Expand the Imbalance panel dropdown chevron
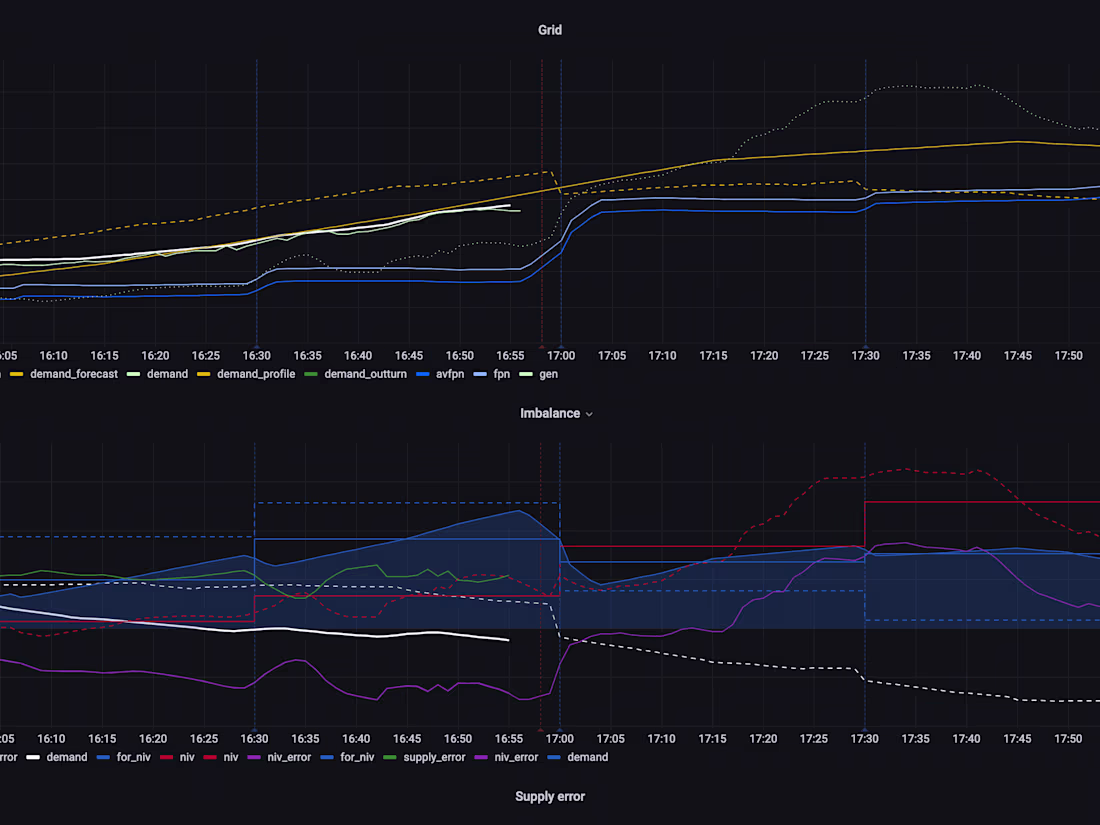The width and height of the screenshot is (1100, 825). 590,413
